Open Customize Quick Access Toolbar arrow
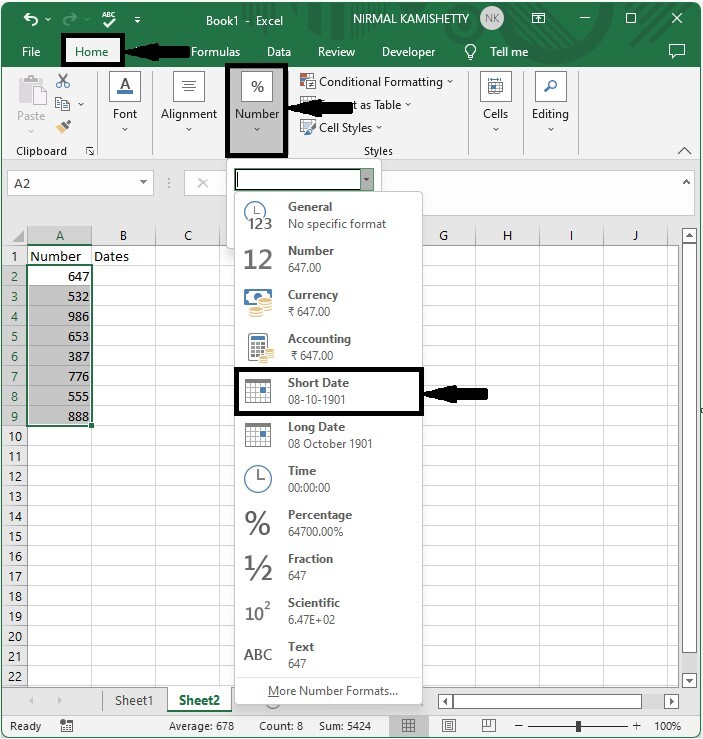 pyautogui.click(x=137, y=20)
